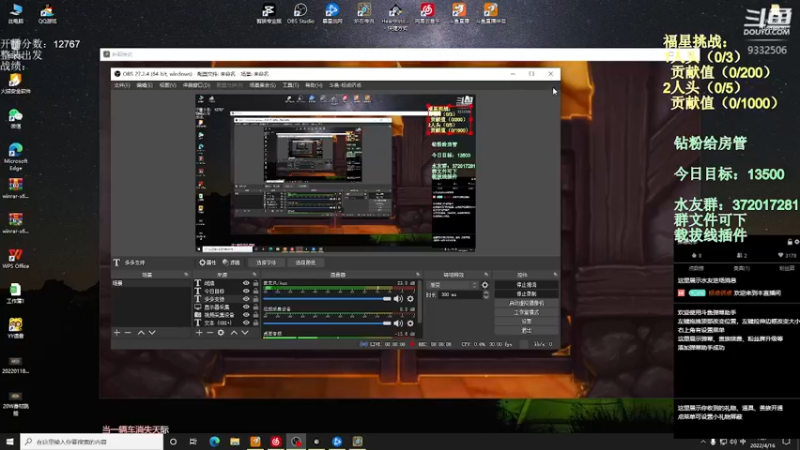The height and width of the screenshot is (450, 800).
Task: Open the 场景集合(S) menu in OBS
Action: point(262,85)
